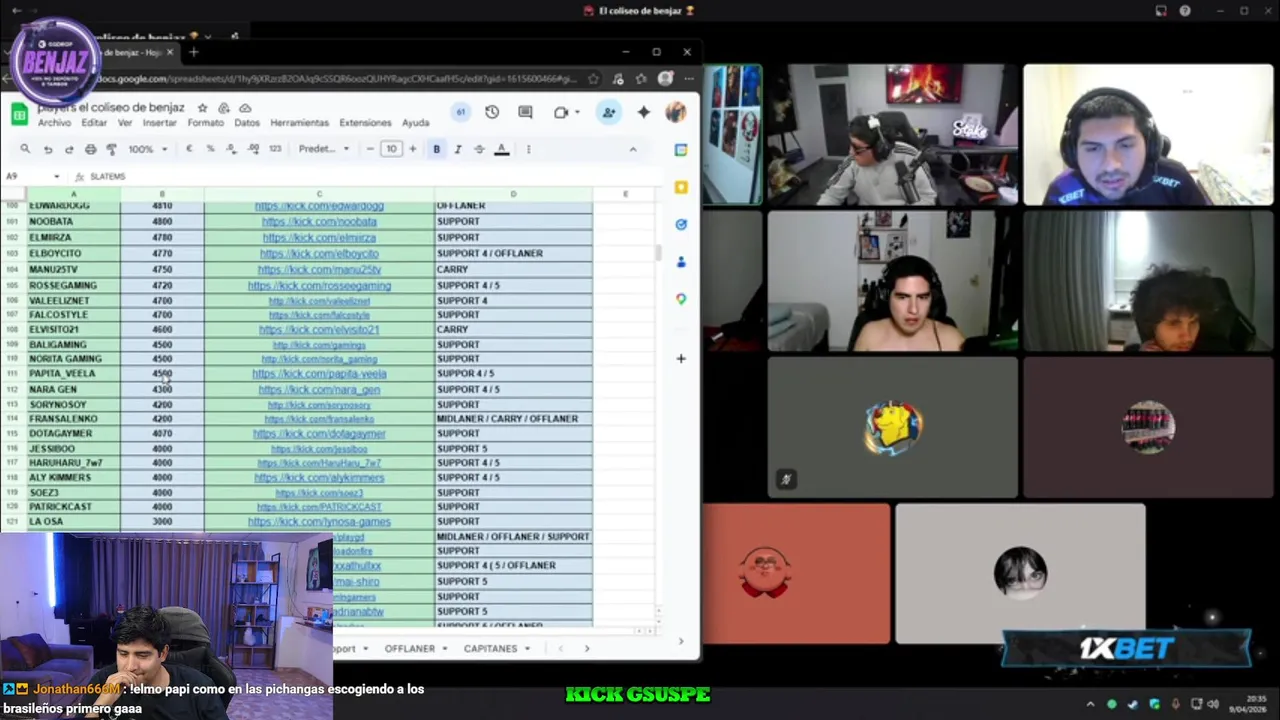Open Google account avatar in Sheets
The width and height of the screenshot is (1280, 720).
click(x=676, y=112)
